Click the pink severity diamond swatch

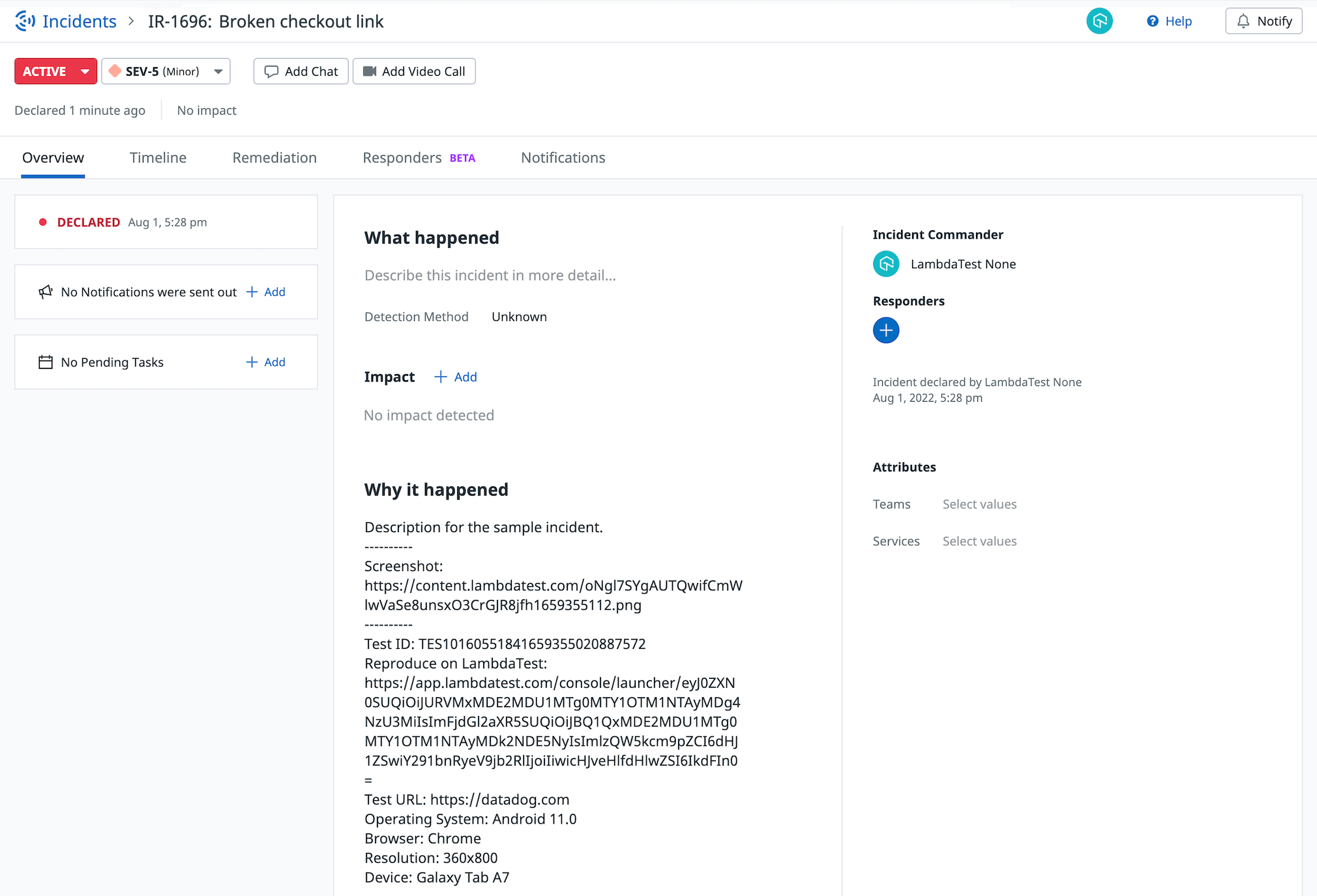coord(115,71)
